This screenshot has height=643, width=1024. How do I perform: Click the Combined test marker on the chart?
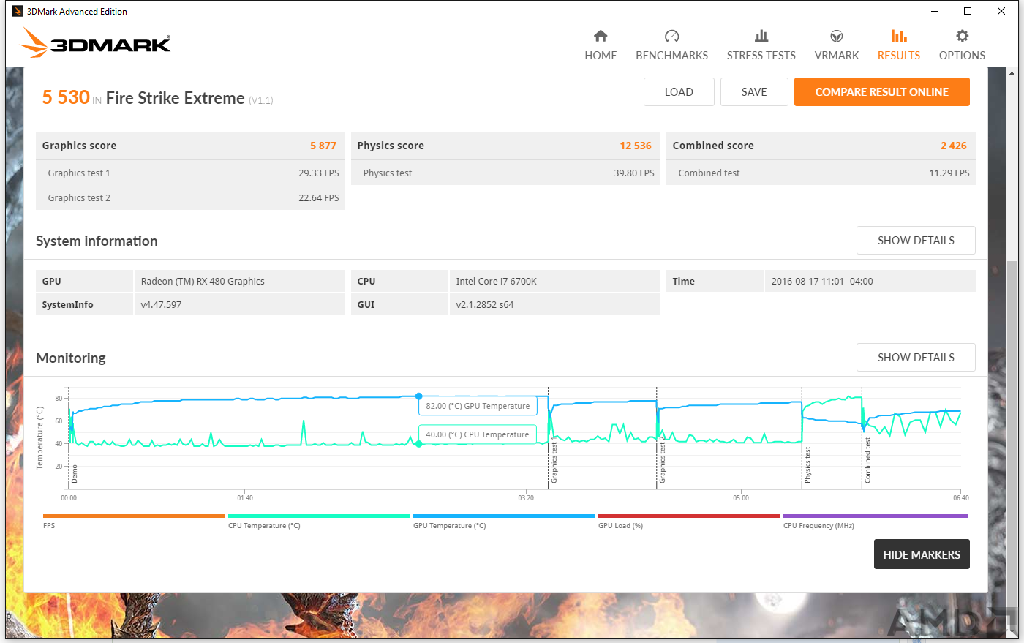pyautogui.click(x=867, y=460)
